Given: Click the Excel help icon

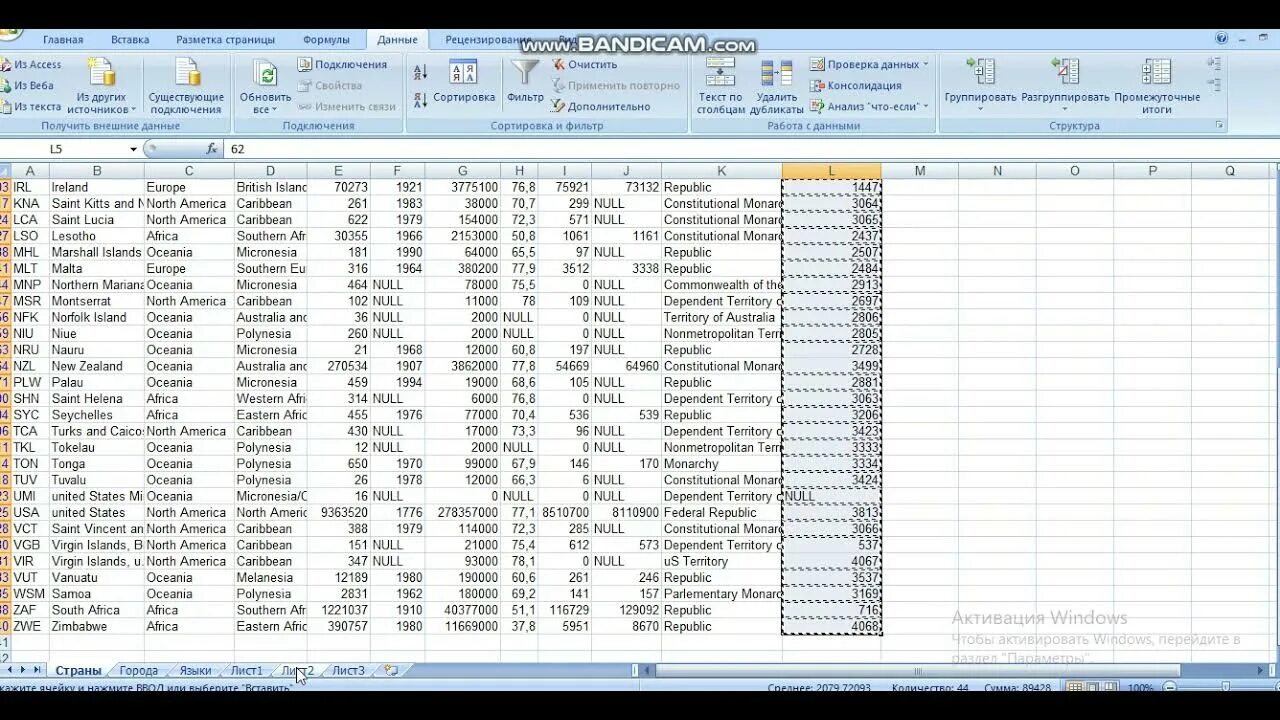Looking at the screenshot, I should point(1221,39).
